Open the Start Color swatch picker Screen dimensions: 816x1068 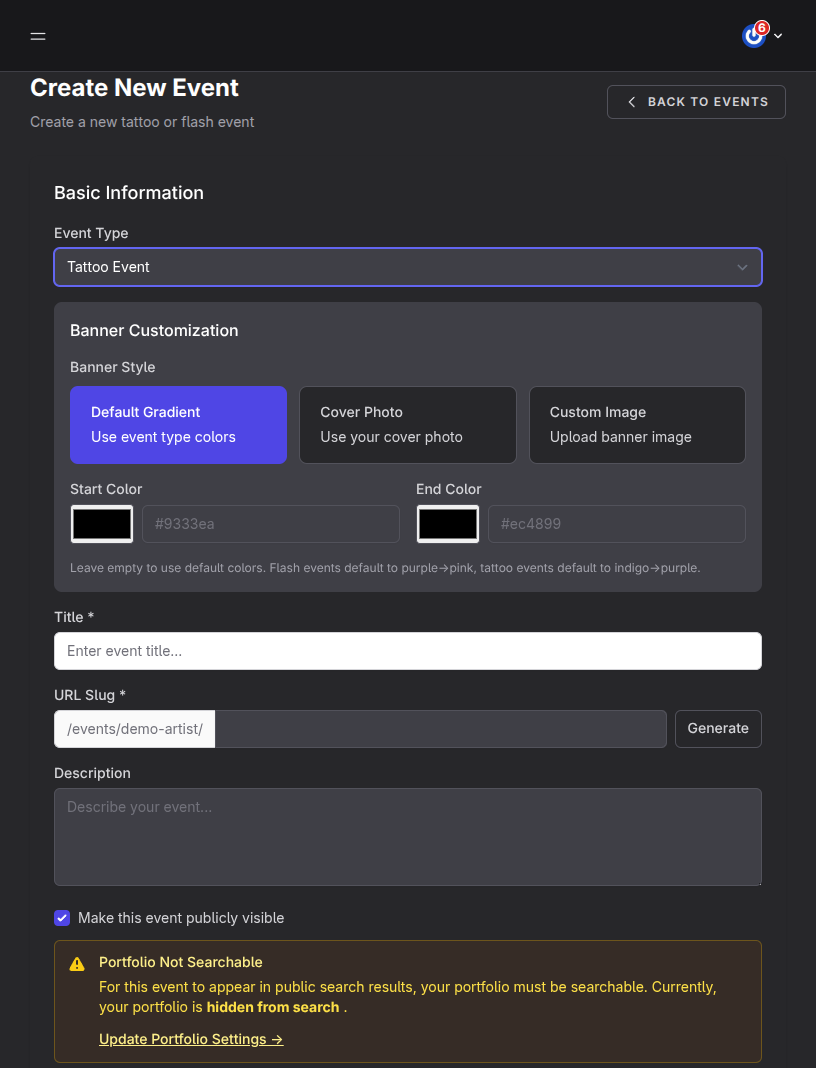pyautogui.click(x=101, y=523)
